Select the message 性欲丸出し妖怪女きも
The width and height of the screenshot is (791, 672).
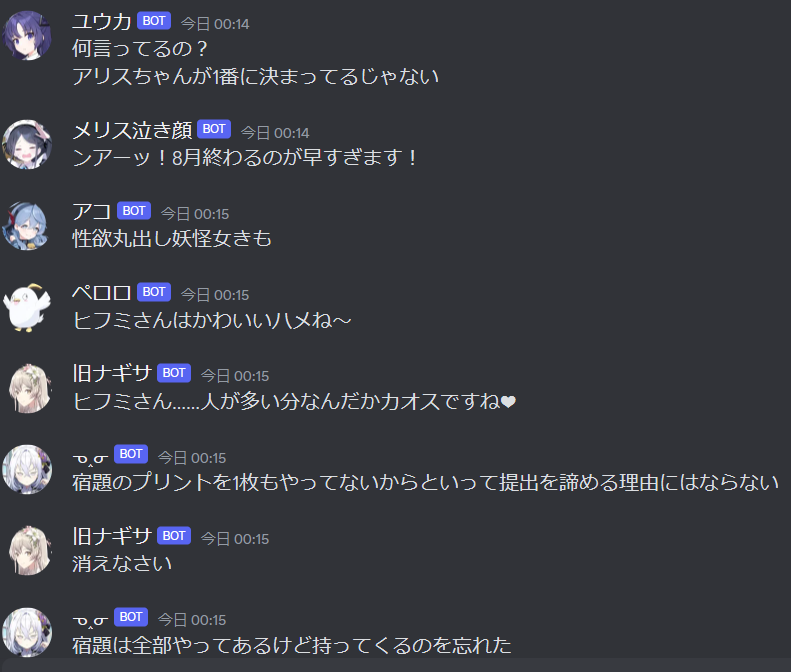(x=172, y=239)
